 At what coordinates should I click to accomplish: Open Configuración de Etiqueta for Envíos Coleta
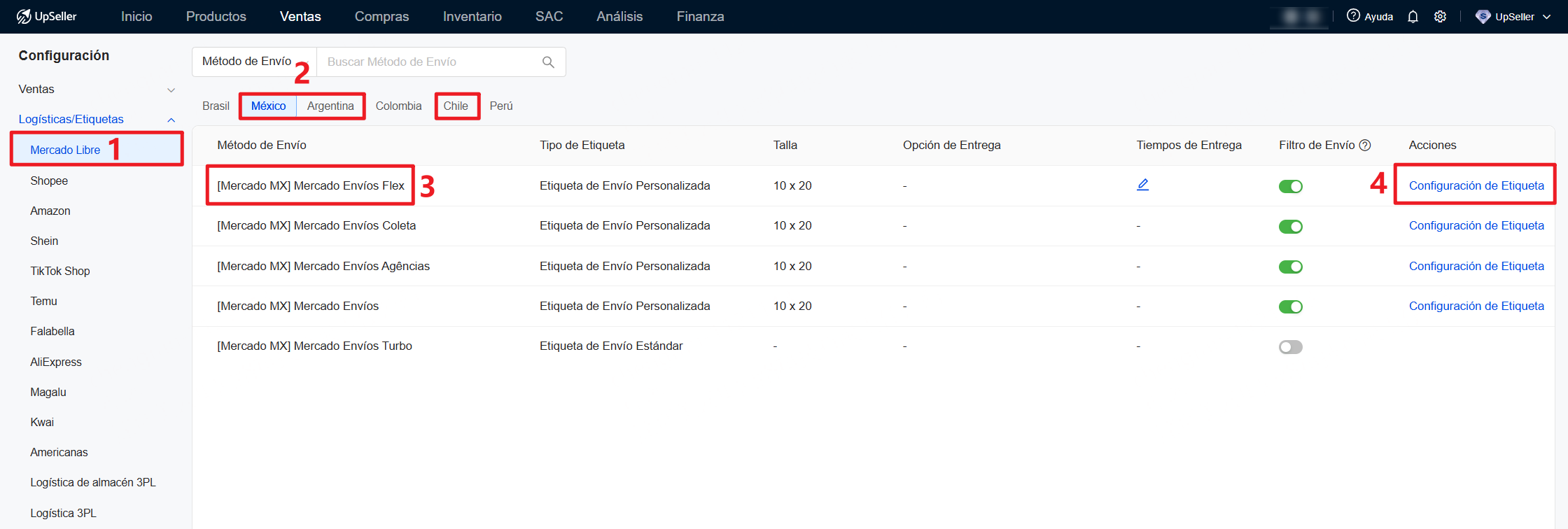pos(1476,225)
